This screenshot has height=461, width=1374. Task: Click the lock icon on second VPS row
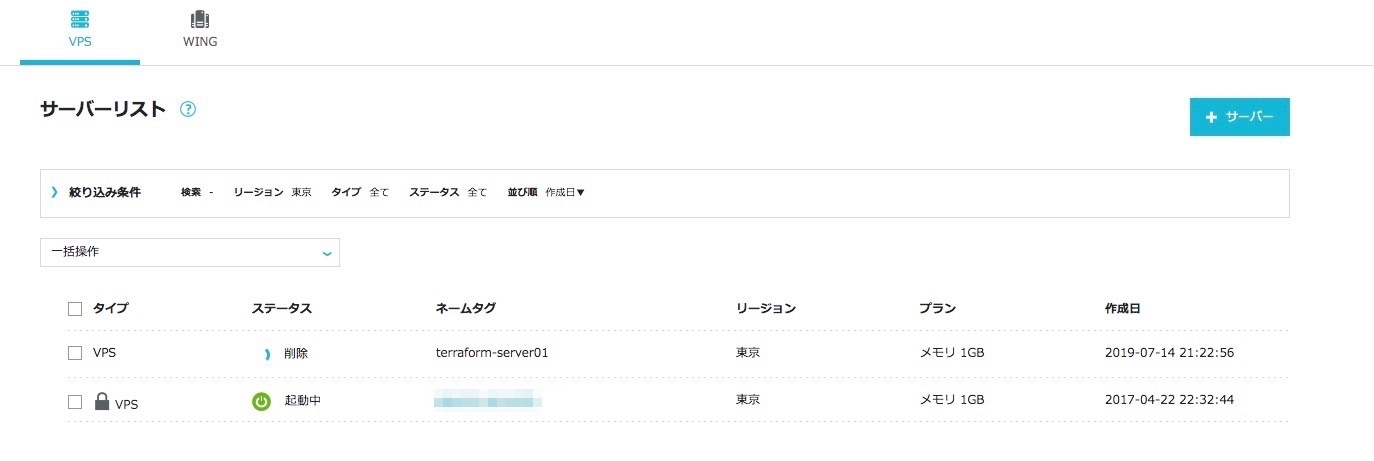point(101,402)
